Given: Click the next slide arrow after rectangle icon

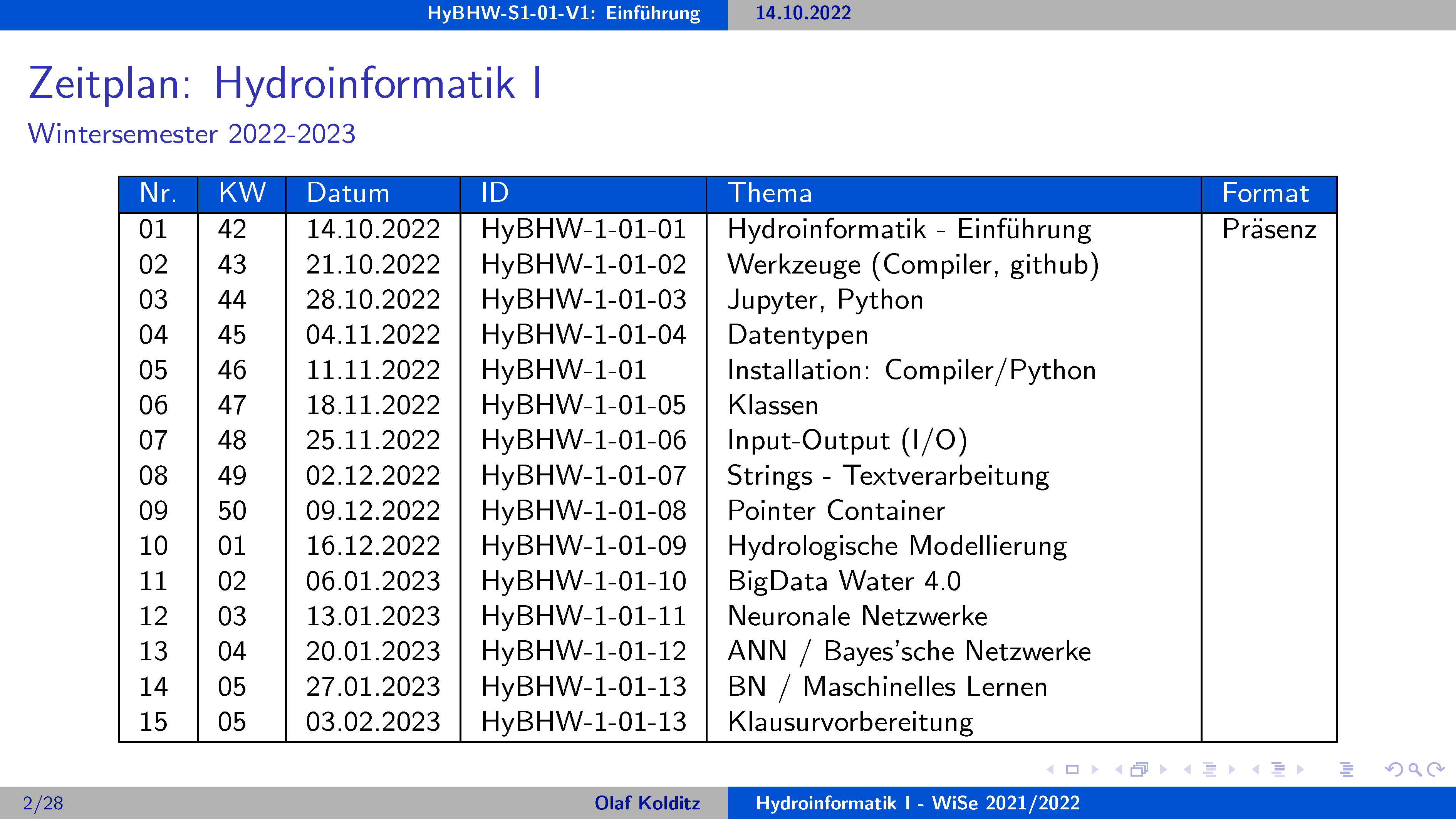Looking at the screenshot, I should pyautogui.click(x=1095, y=769).
